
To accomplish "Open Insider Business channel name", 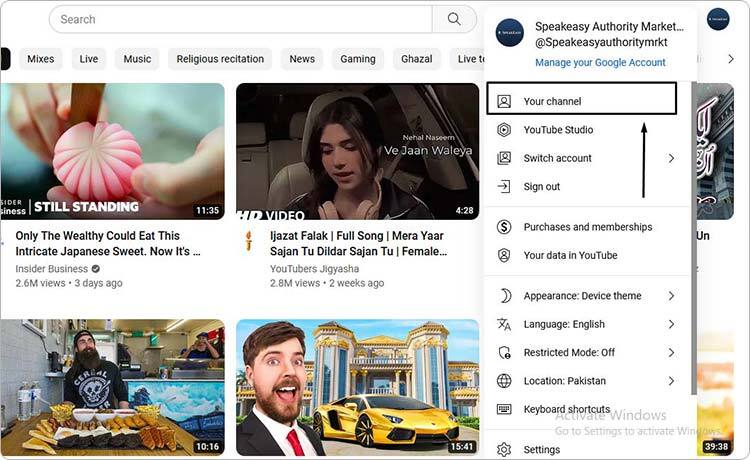I will click(x=52, y=269).
